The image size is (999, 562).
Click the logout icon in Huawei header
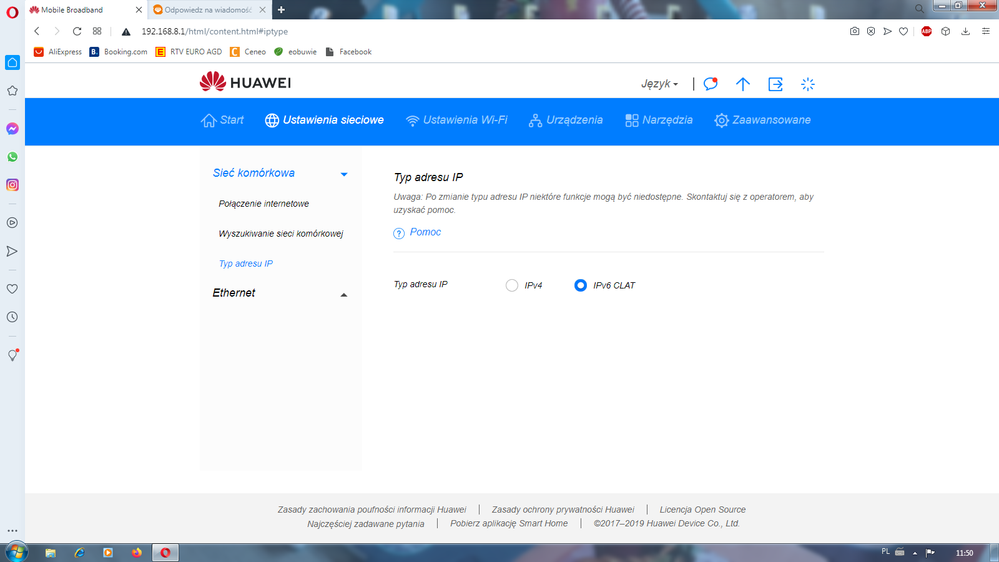(x=775, y=84)
